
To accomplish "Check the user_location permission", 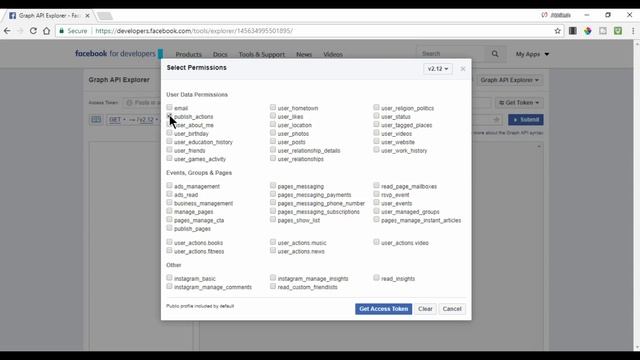I will [x=273, y=124].
